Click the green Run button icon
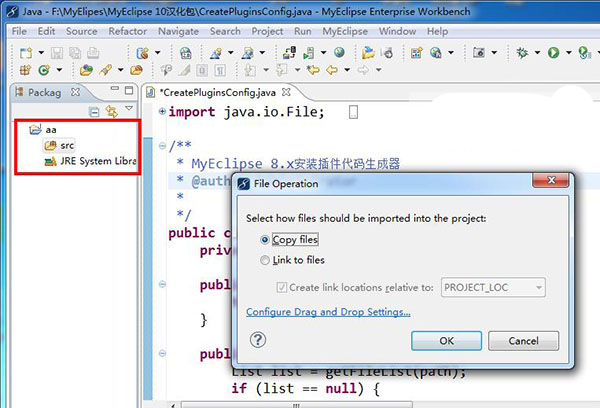Screen dimensions: 600x408 [x=553, y=52]
